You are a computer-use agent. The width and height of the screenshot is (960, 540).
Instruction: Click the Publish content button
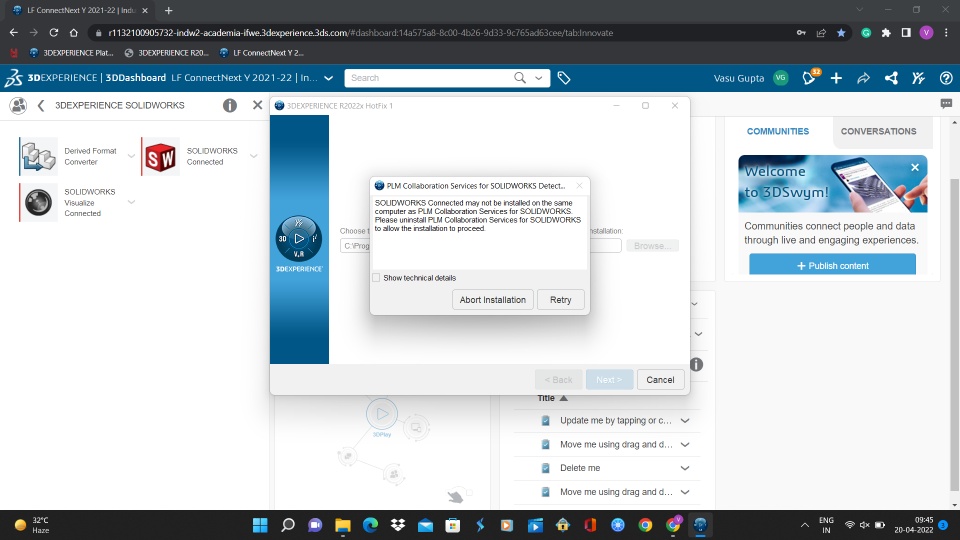click(x=832, y=266)
